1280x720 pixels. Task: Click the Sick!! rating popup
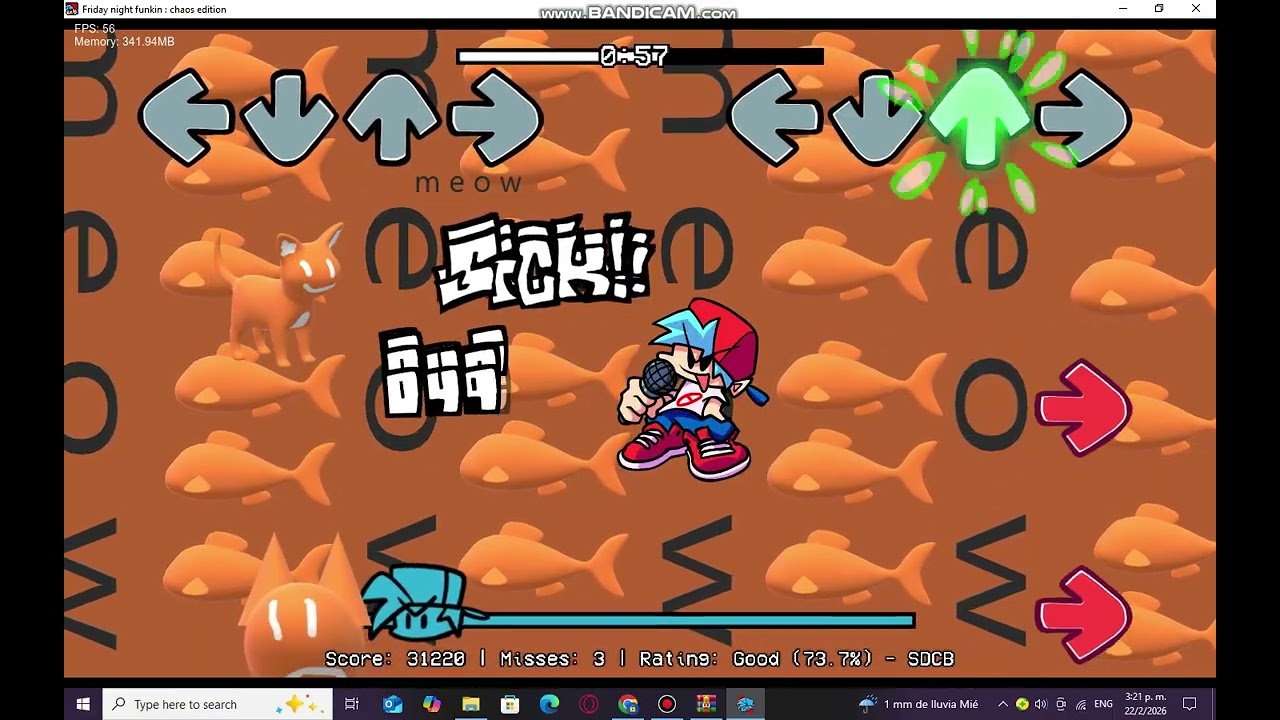tap(545, 260)
